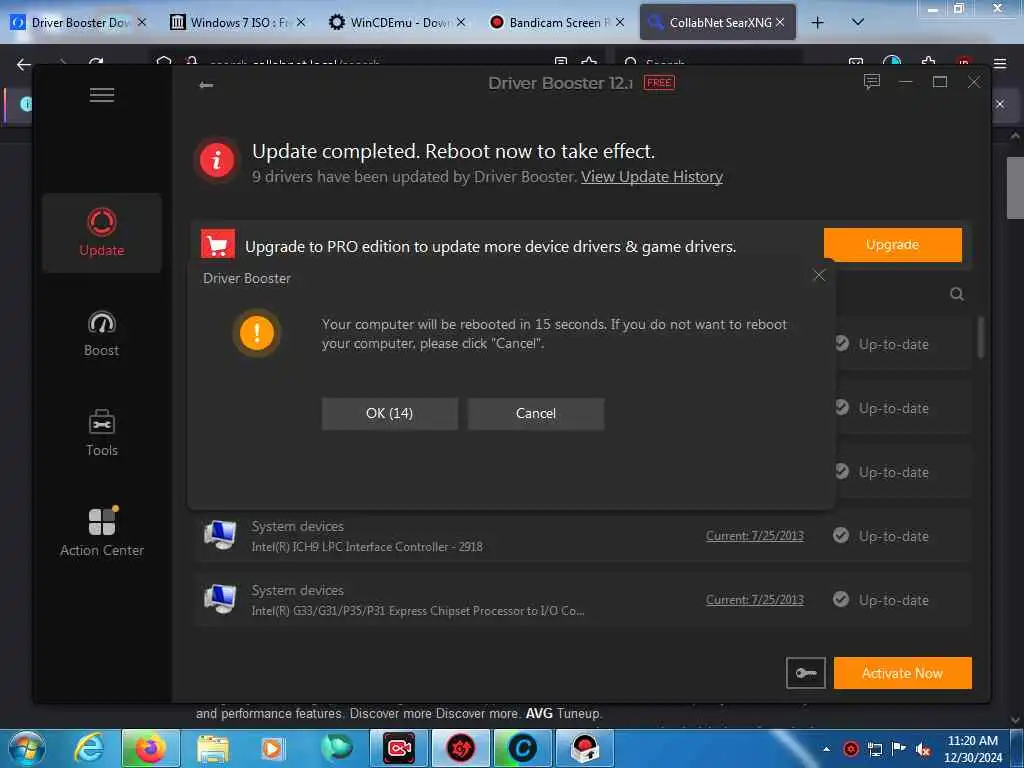Open the feedback chat icon in title bar
This screenshot has height=768, width=1024.
pos(872,82)
